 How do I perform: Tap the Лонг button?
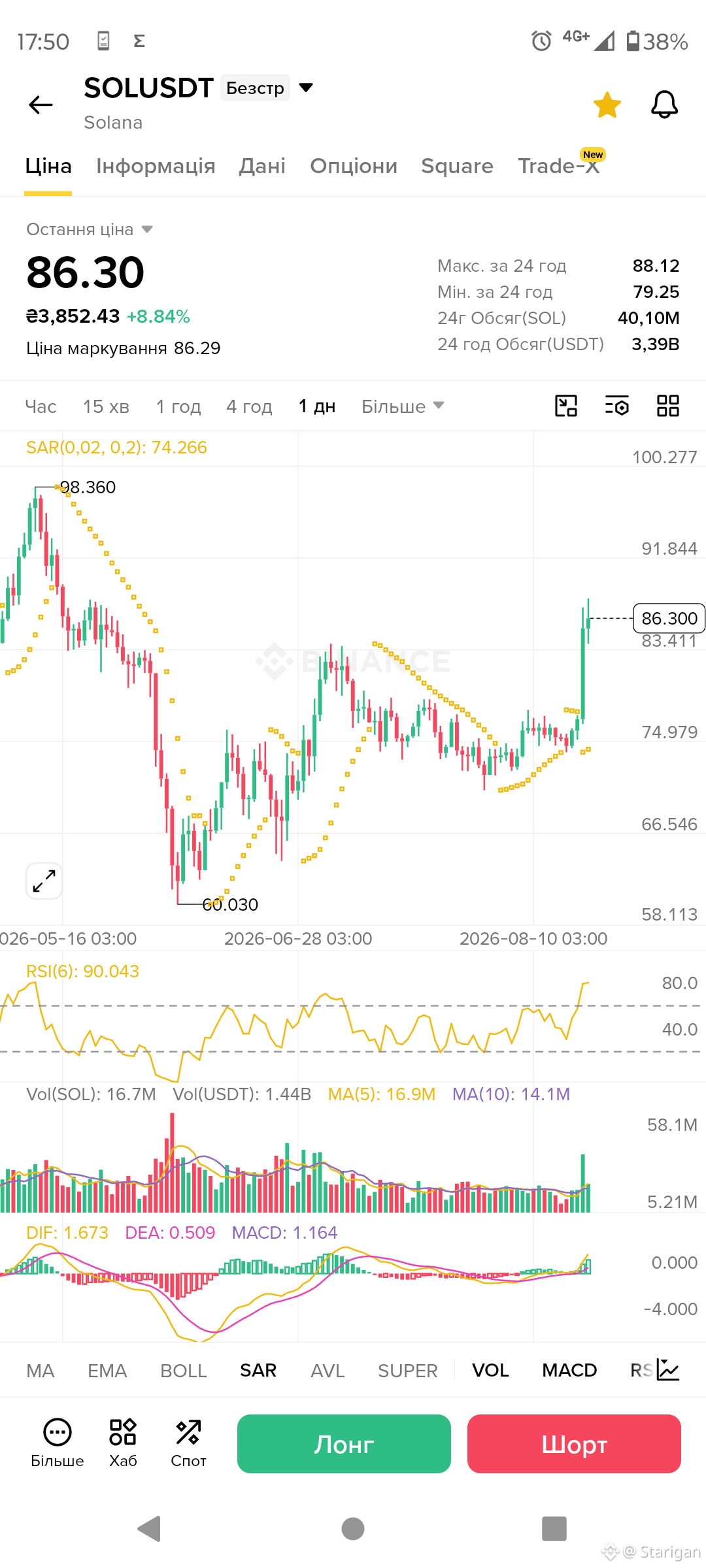[344, 1444]
